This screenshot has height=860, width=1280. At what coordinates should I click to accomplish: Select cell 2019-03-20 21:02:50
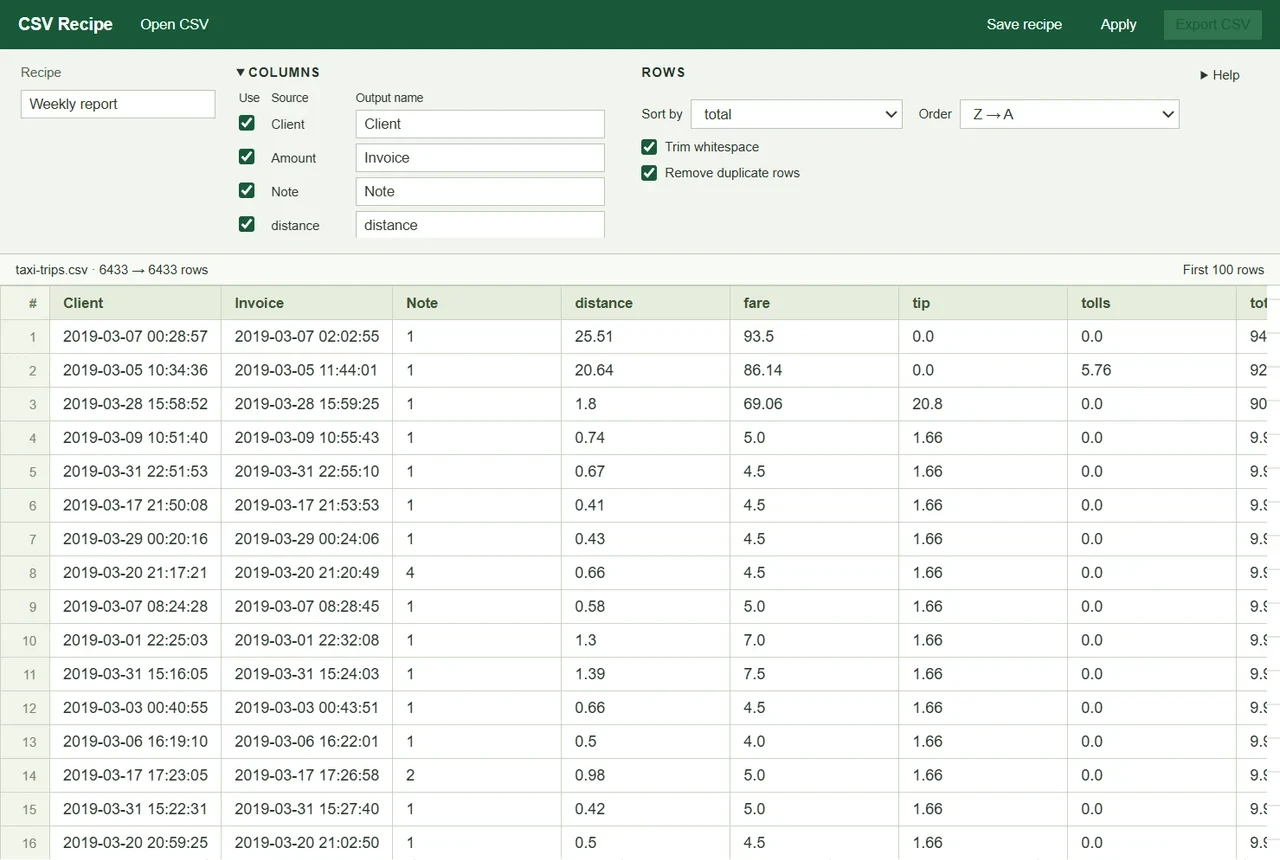(x=307, y=843)
